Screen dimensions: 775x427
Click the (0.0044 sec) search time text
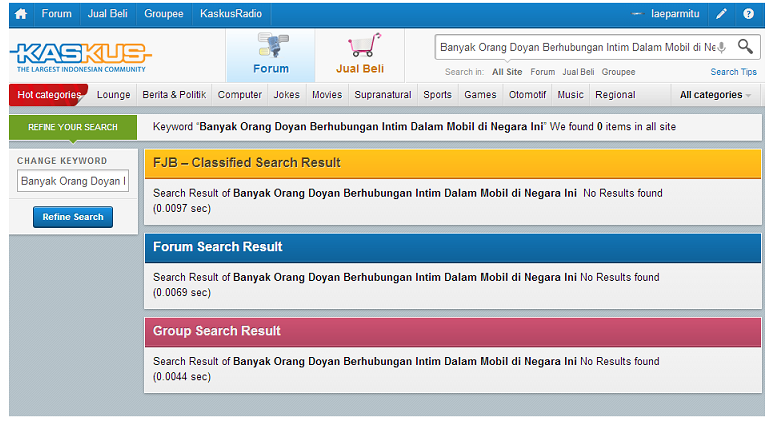coord(182,377)
